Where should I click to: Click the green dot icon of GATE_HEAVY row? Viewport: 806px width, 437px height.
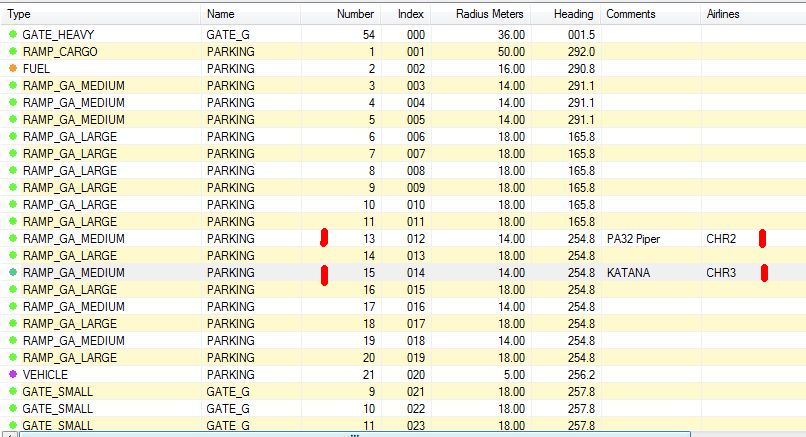tap(13, 34)
